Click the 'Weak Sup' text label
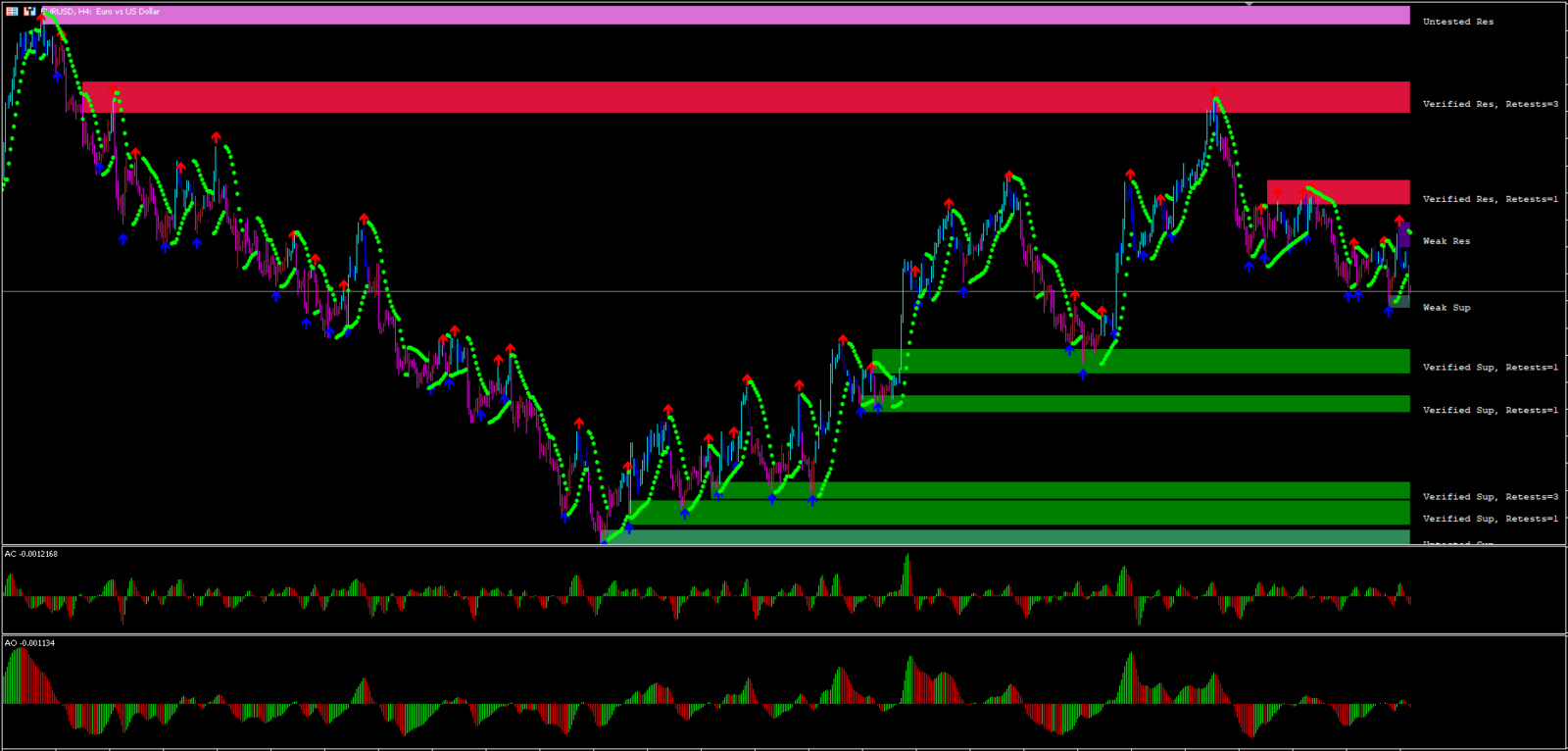Viewport: 1568px width, 751px height. 1446,308
